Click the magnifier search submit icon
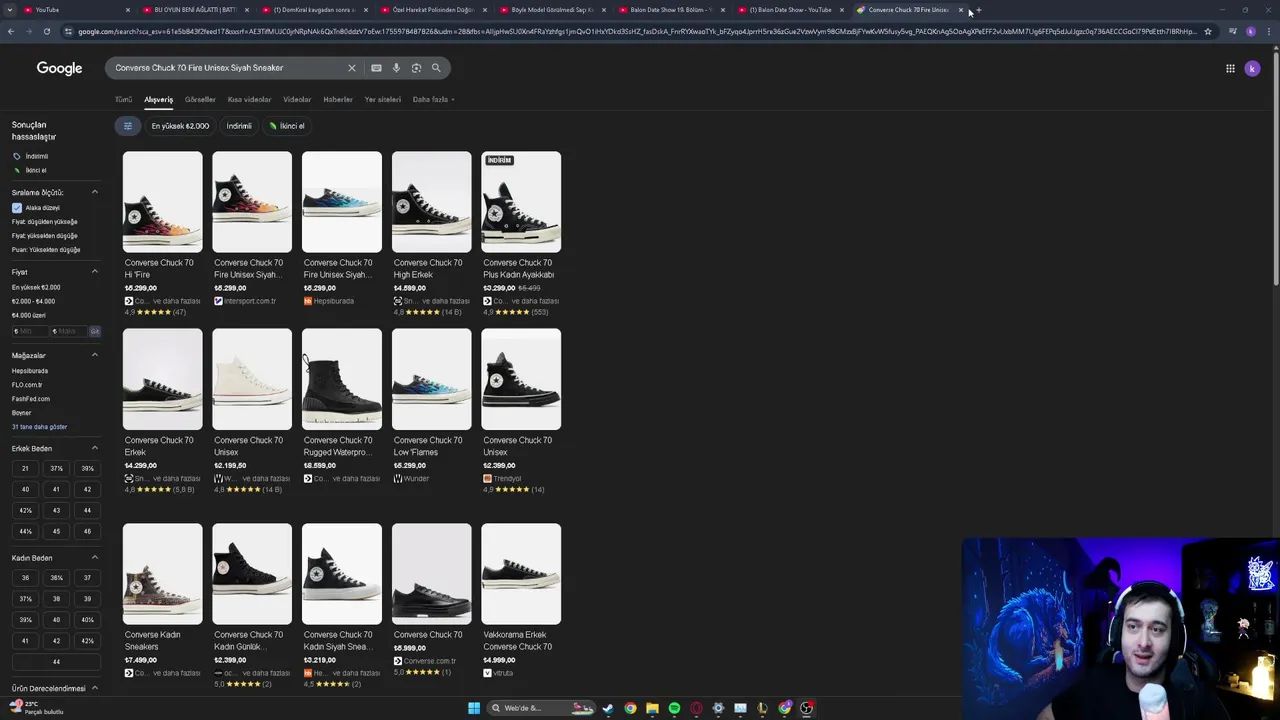 pos(436,68)
